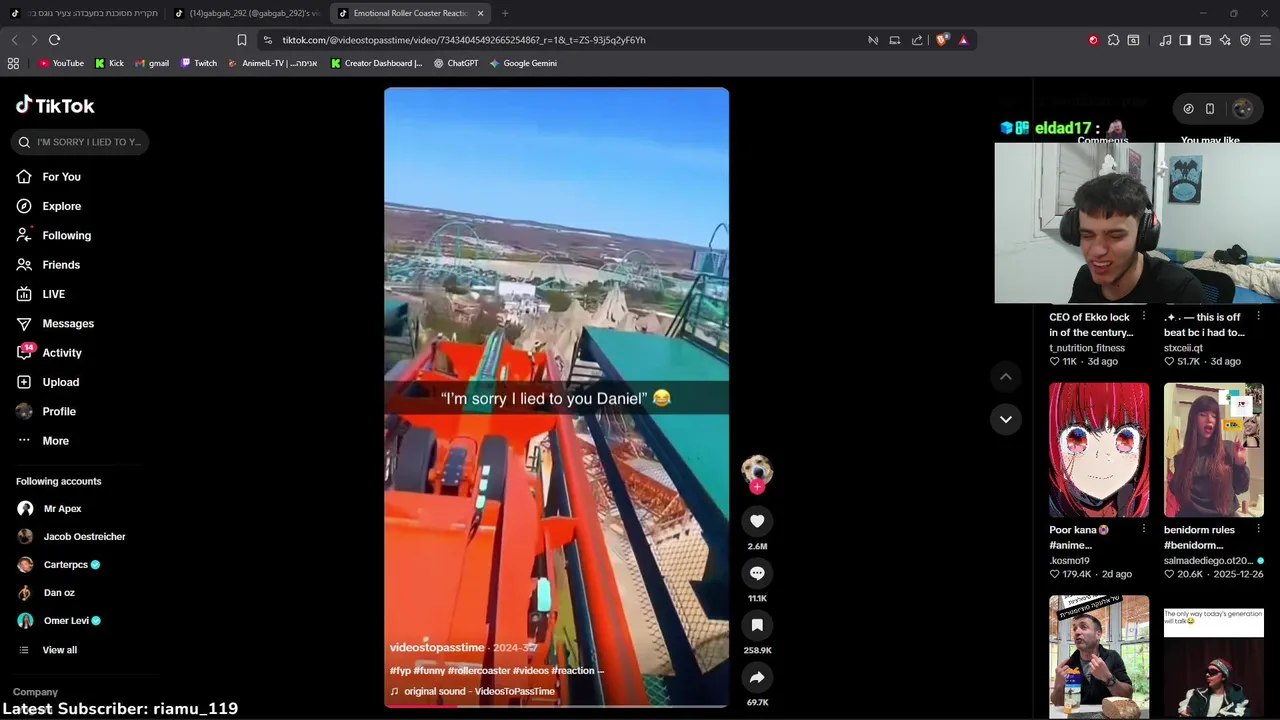This screenshot has height=720, width=1280.
Task: Open the ChatGPT bookmark
Action: click(x=455, y=63)
